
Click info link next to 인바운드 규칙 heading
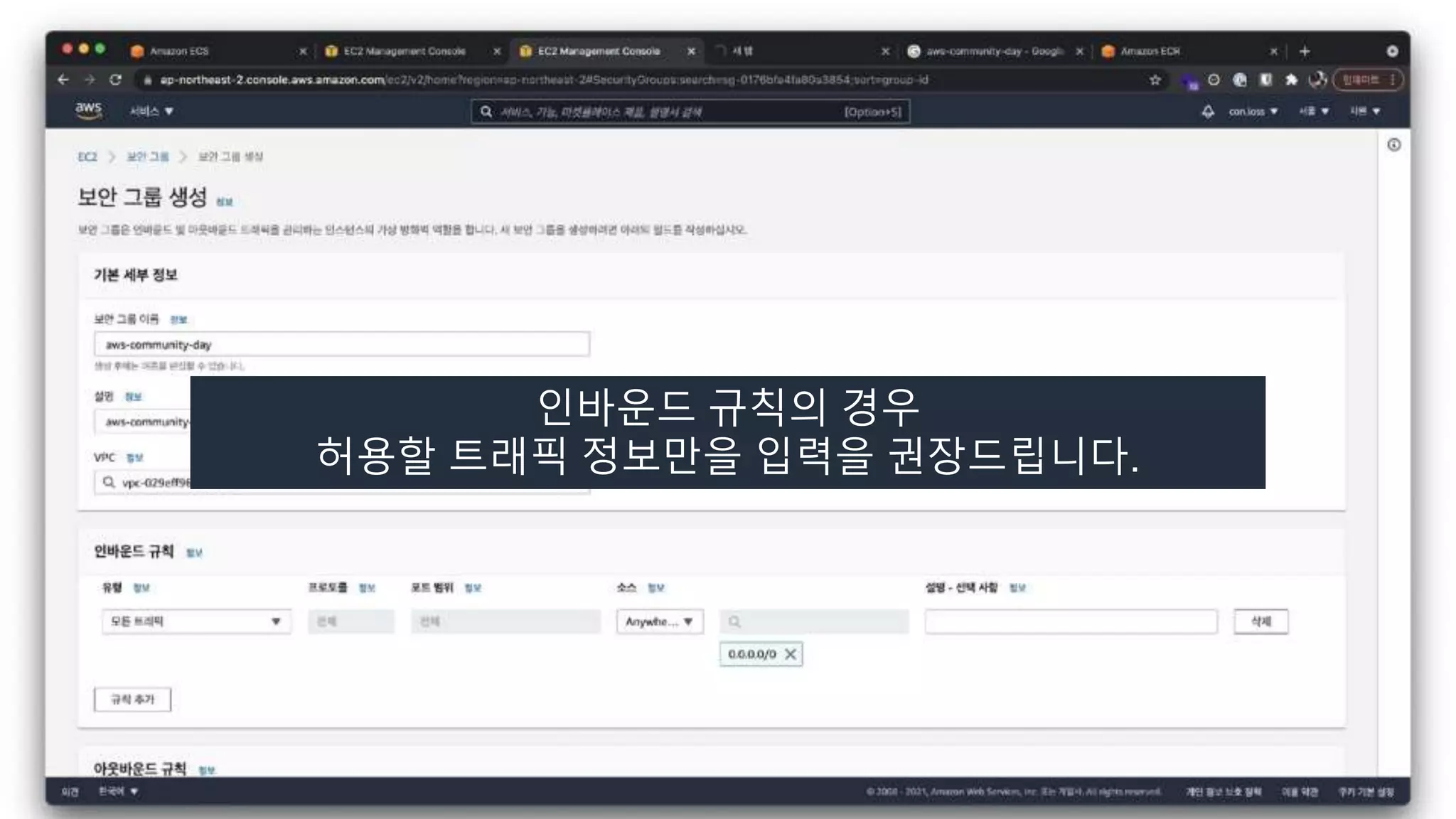pyautogui.click(x=194, y=553)
